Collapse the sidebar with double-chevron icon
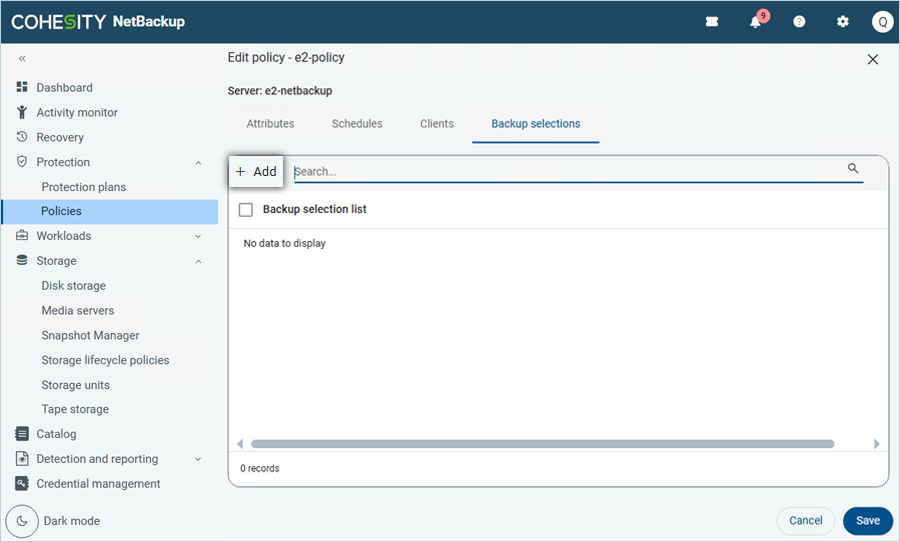The image size is (900, 542). [22, 59]
